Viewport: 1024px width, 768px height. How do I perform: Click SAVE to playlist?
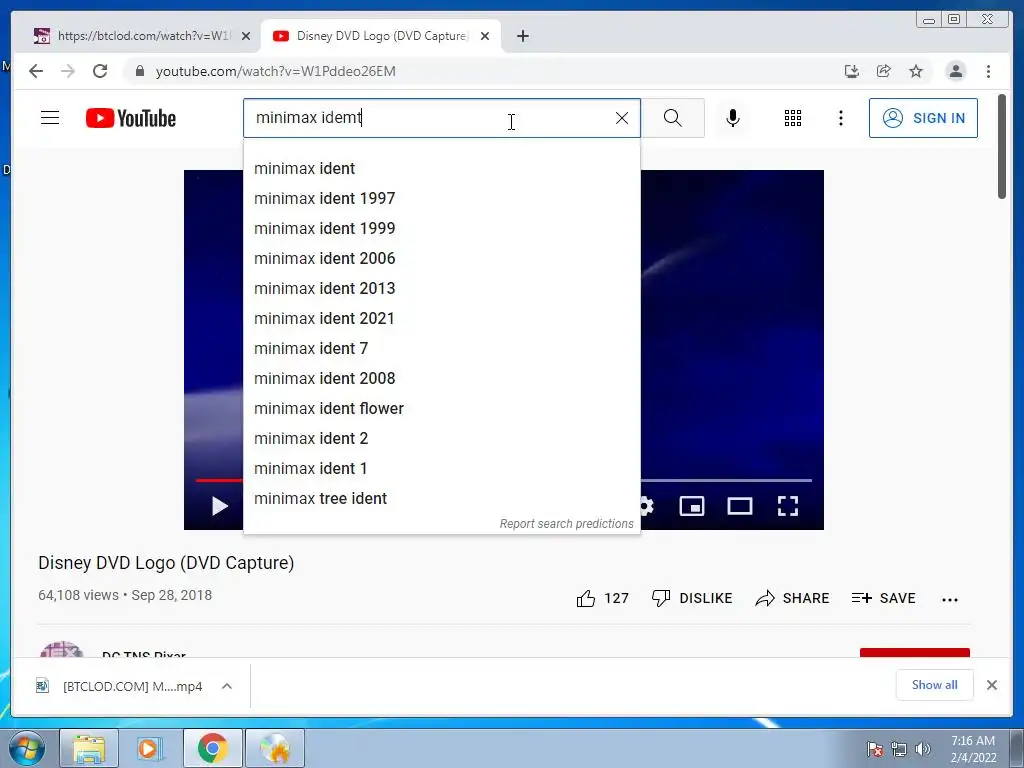884,598
